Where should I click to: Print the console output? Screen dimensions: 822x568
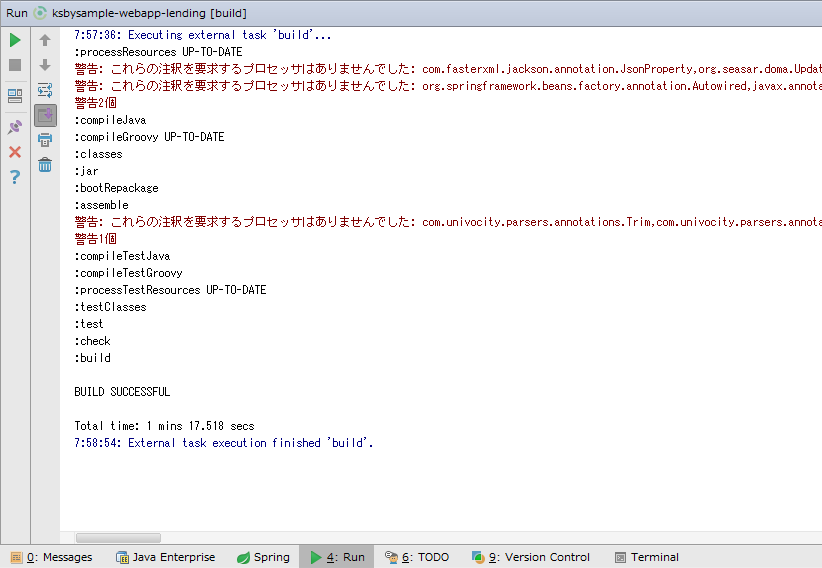tap(45, 140)
